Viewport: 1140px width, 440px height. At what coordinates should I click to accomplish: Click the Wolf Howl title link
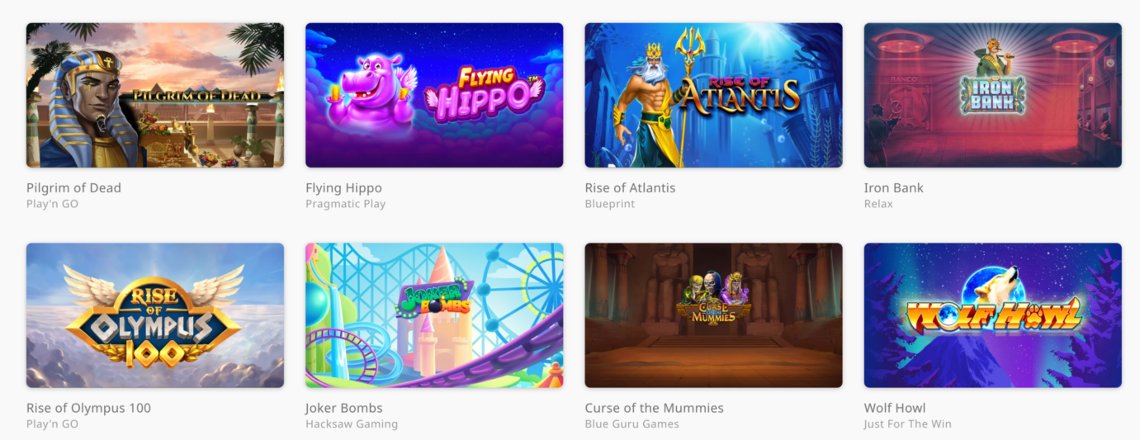894,408
